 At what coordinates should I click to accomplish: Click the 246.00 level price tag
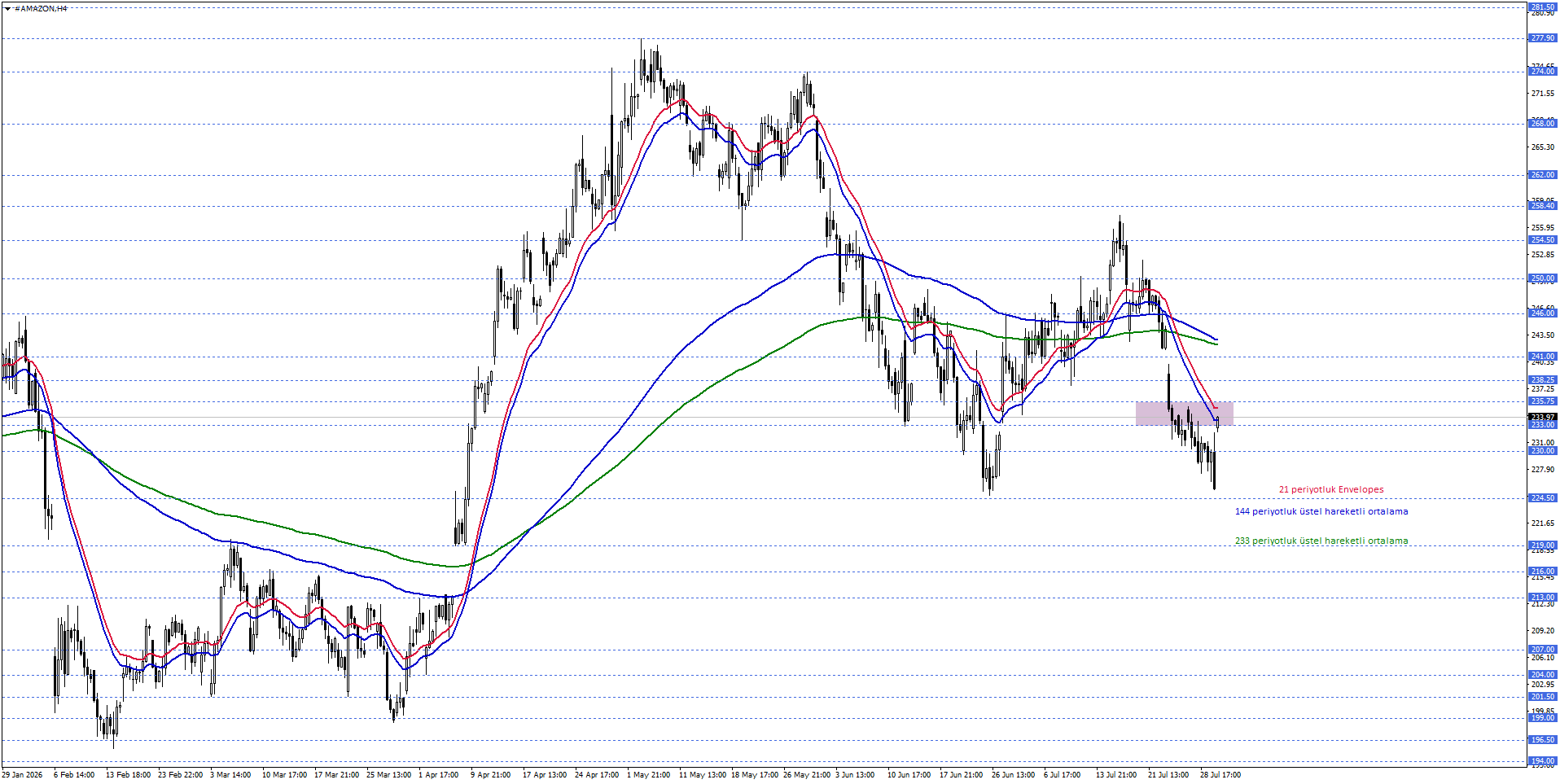[x=1543, y=313]
